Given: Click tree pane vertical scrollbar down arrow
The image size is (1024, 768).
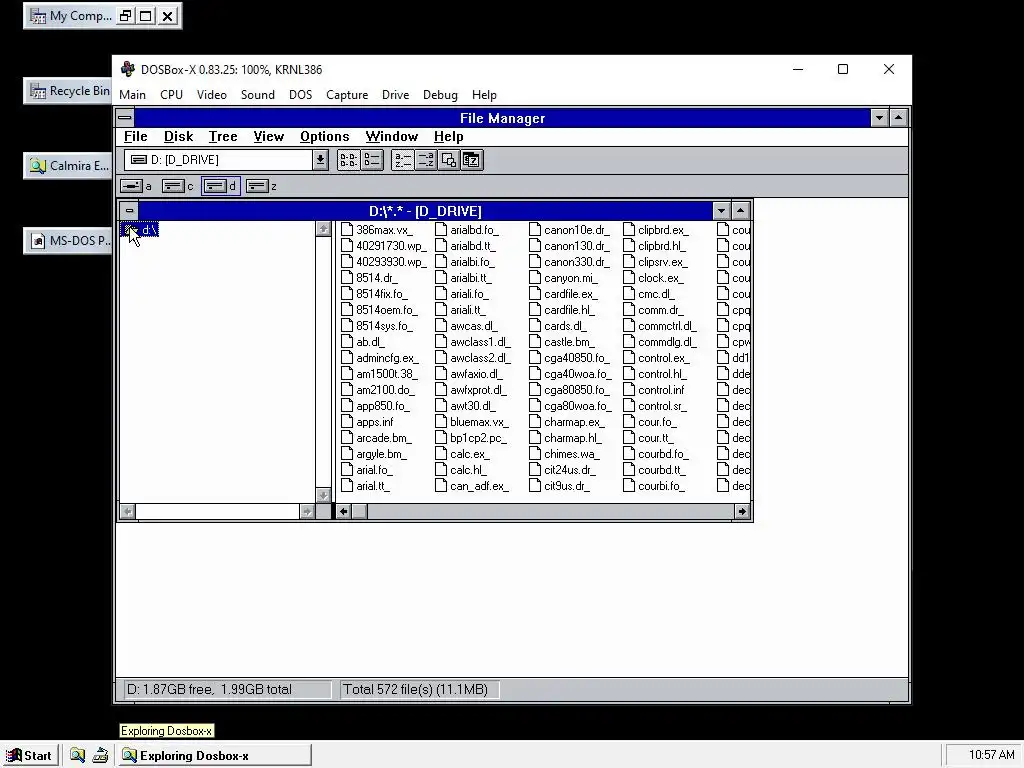Looking at the screenshot, I should tap(323, 495).
